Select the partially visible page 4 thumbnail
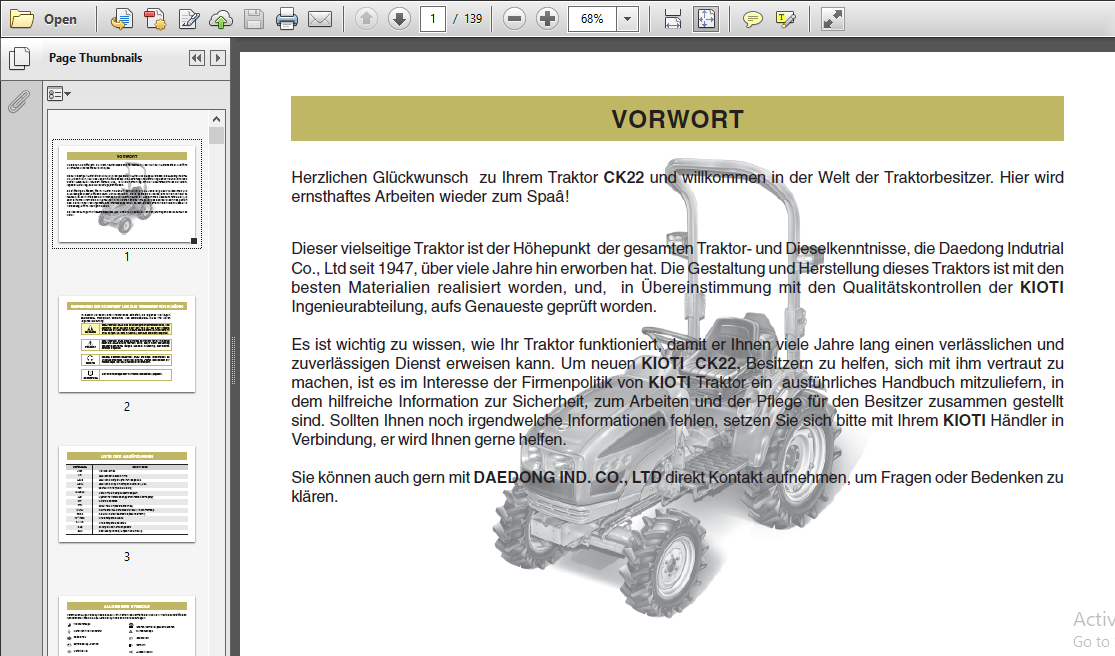The image size is (1115, 656). pos(127,626)
